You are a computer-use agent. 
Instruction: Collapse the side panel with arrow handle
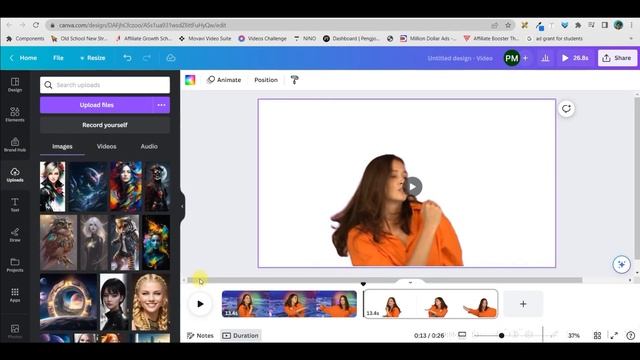click(x=182, y=206)
